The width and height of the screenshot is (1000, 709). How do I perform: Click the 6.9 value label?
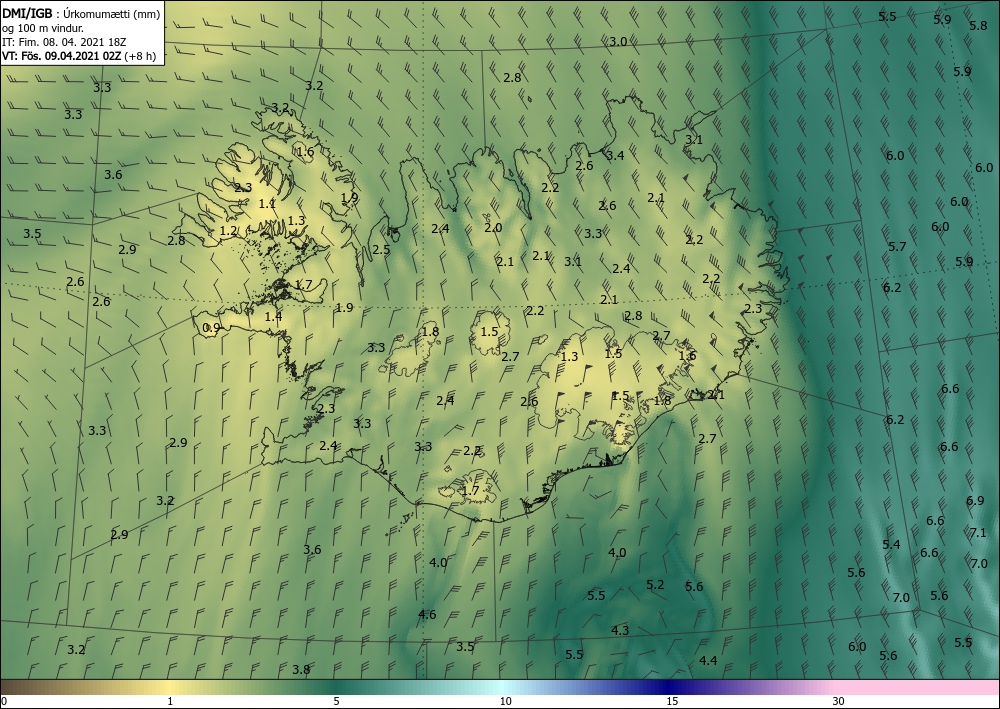[x=974, y=501]
